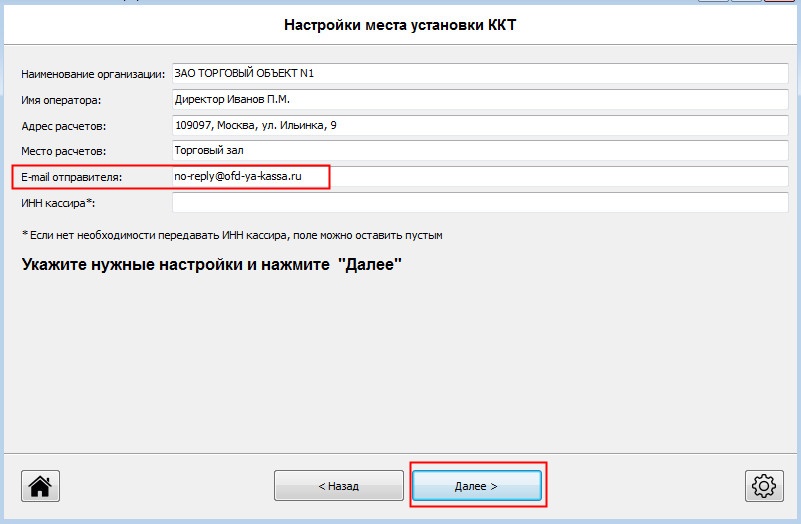Image resolution: width=801 pixels, height=524 pixels.
Task: Select the "Адрес расчетов" text field
Action: [x=480, y=126]
